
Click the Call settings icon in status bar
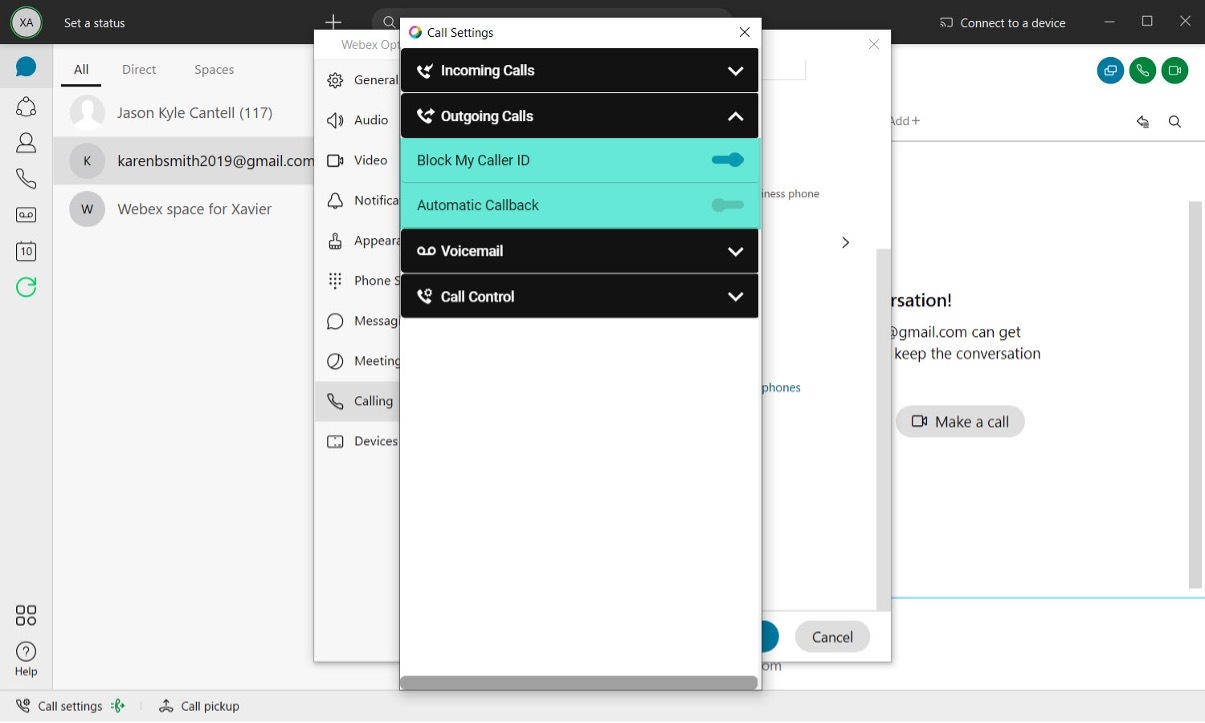coord(23,706)
